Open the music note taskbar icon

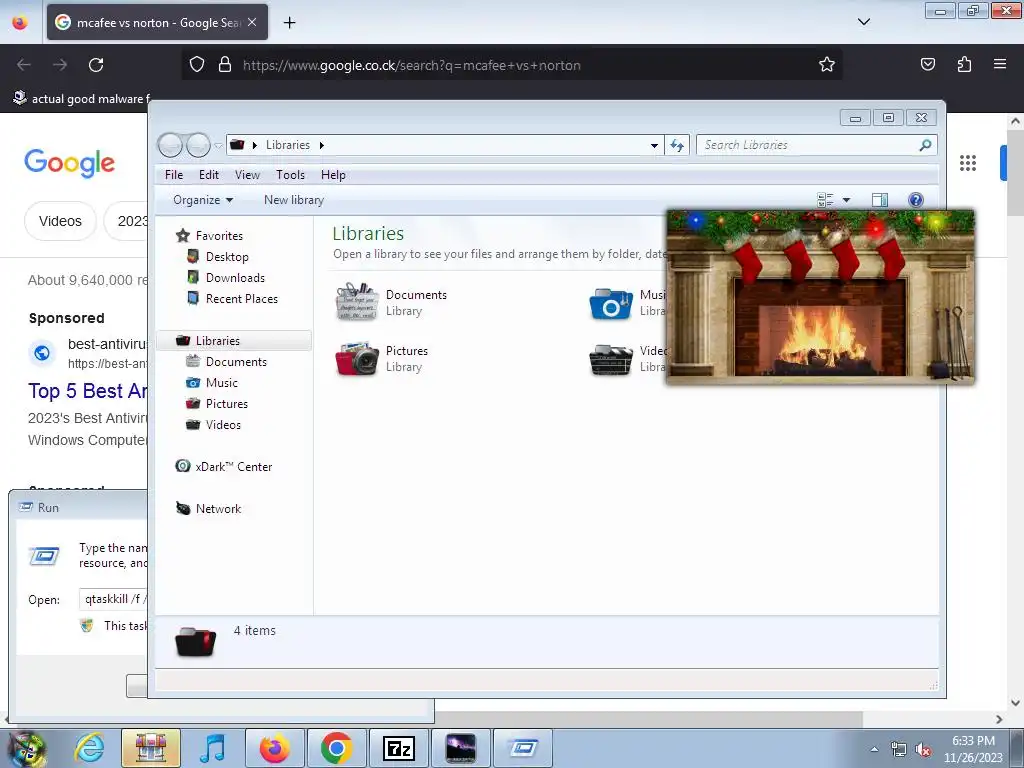pyautogui.click(x=212, y=748)
